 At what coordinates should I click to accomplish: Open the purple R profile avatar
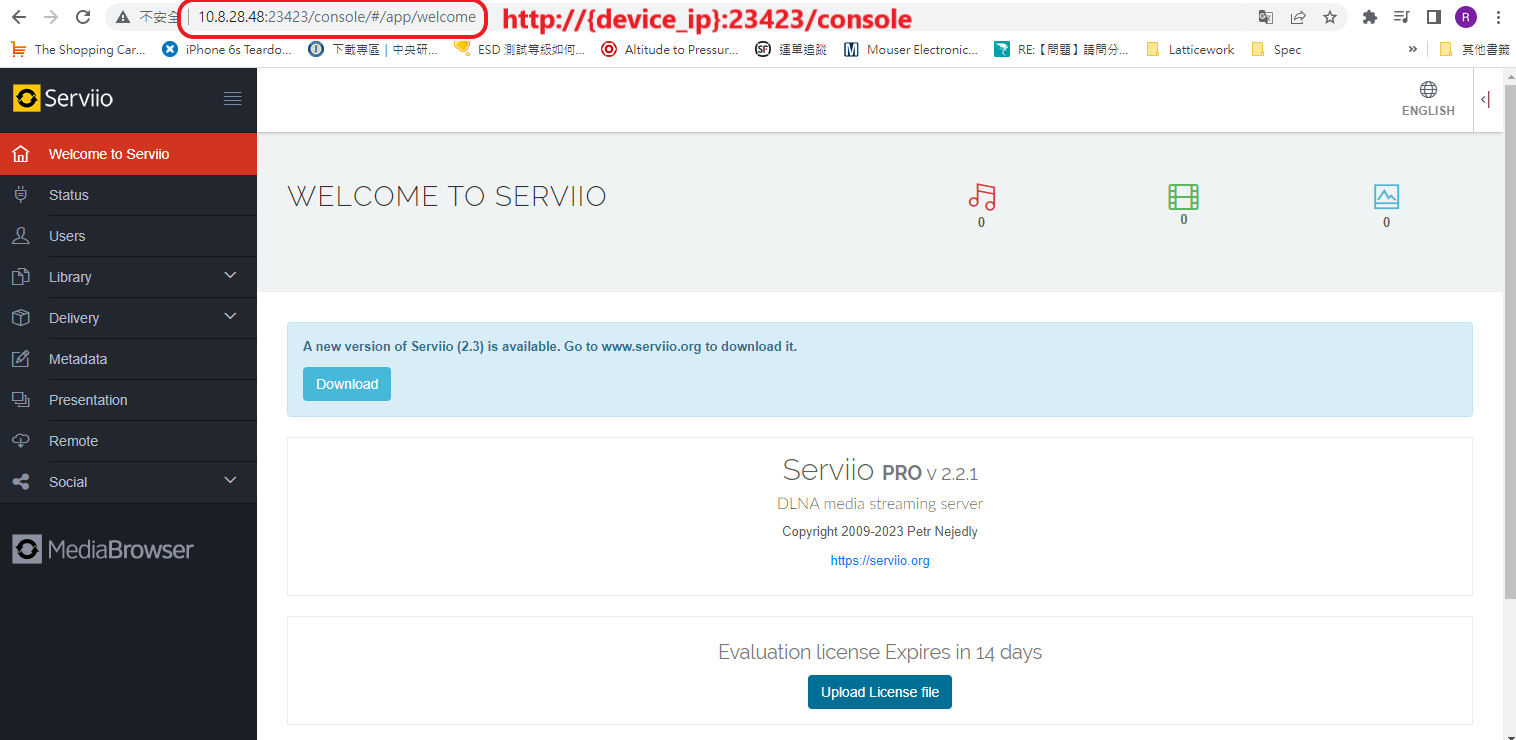[x=1466, y=17]
